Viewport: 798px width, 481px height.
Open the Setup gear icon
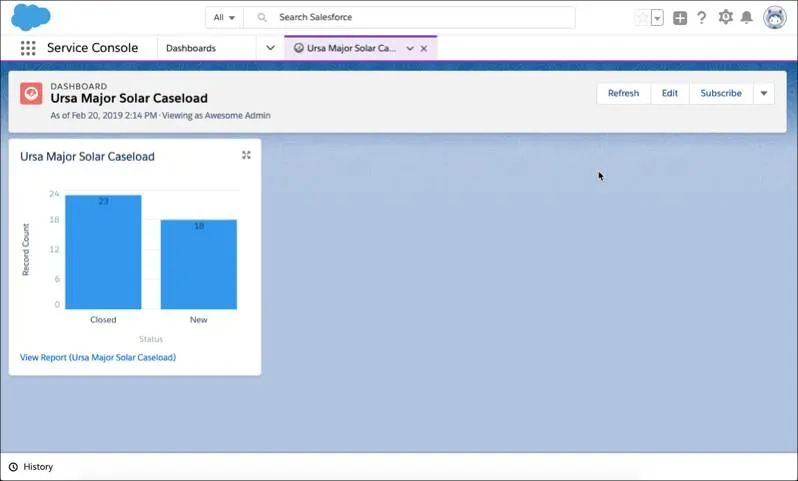coord(725,17)
